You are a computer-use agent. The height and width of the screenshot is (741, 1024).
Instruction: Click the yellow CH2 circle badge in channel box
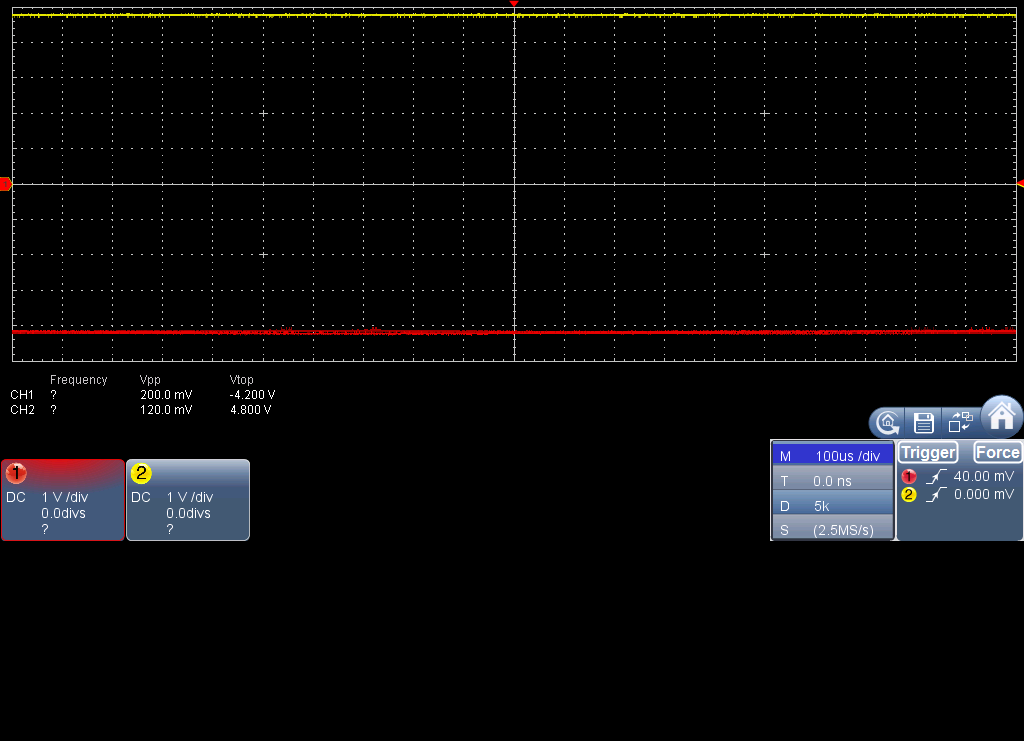click(x=141, y=473)
